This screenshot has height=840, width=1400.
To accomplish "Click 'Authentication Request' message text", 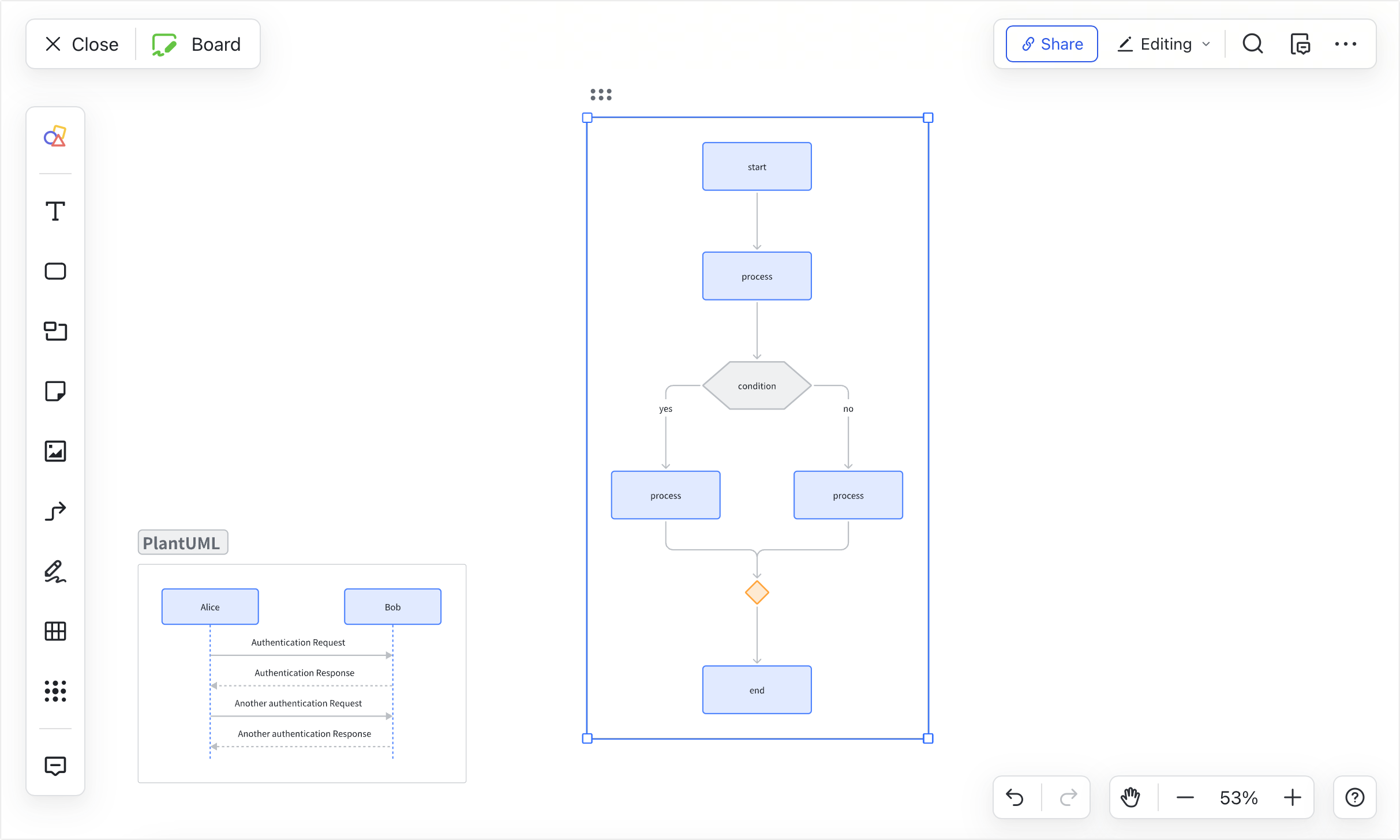I will click(x=298, y=642).
